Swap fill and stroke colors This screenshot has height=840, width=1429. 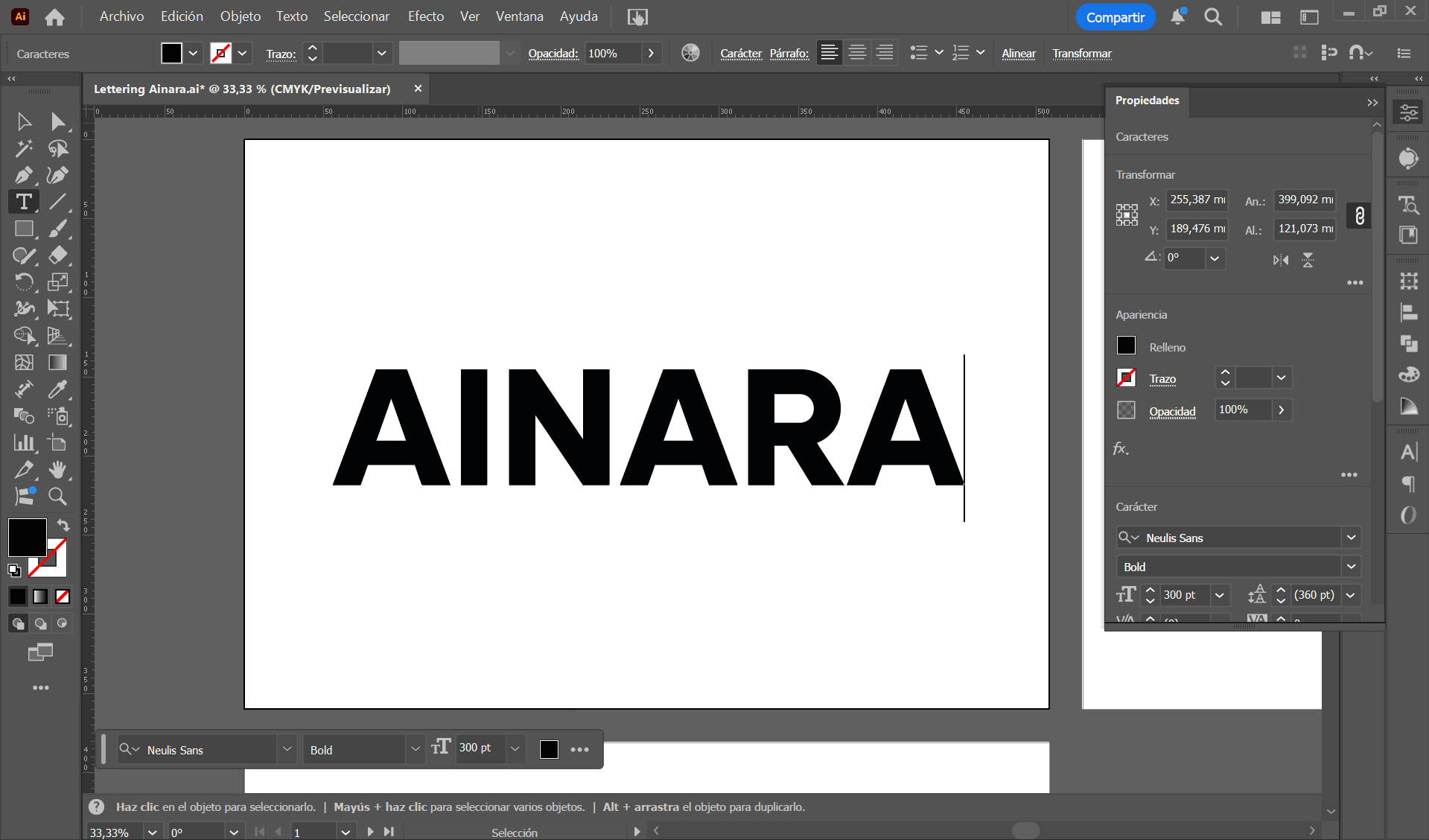pyautogui.click(x=63, y=525)
